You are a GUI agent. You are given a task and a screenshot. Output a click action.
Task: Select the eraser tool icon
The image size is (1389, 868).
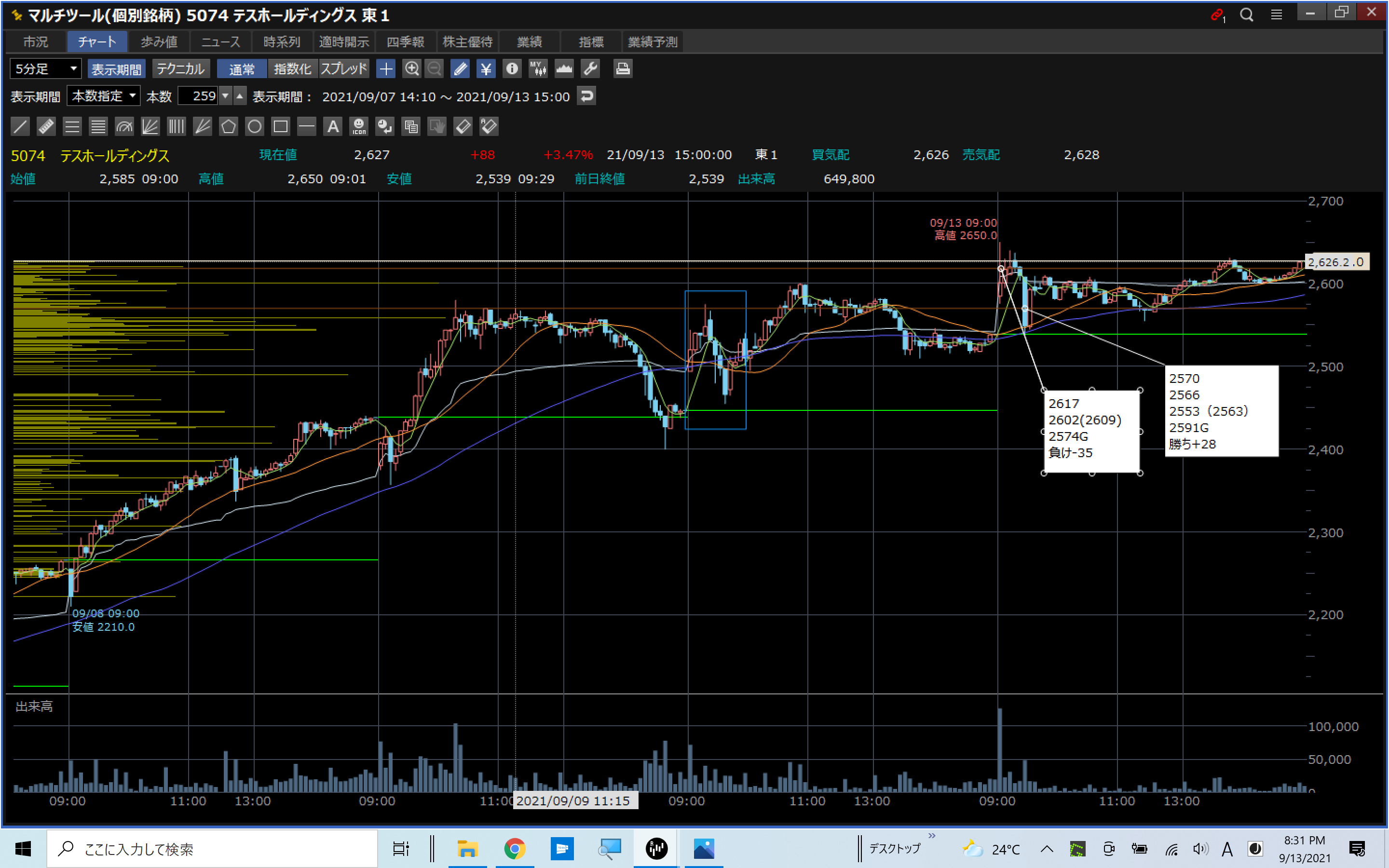point(463,126)
